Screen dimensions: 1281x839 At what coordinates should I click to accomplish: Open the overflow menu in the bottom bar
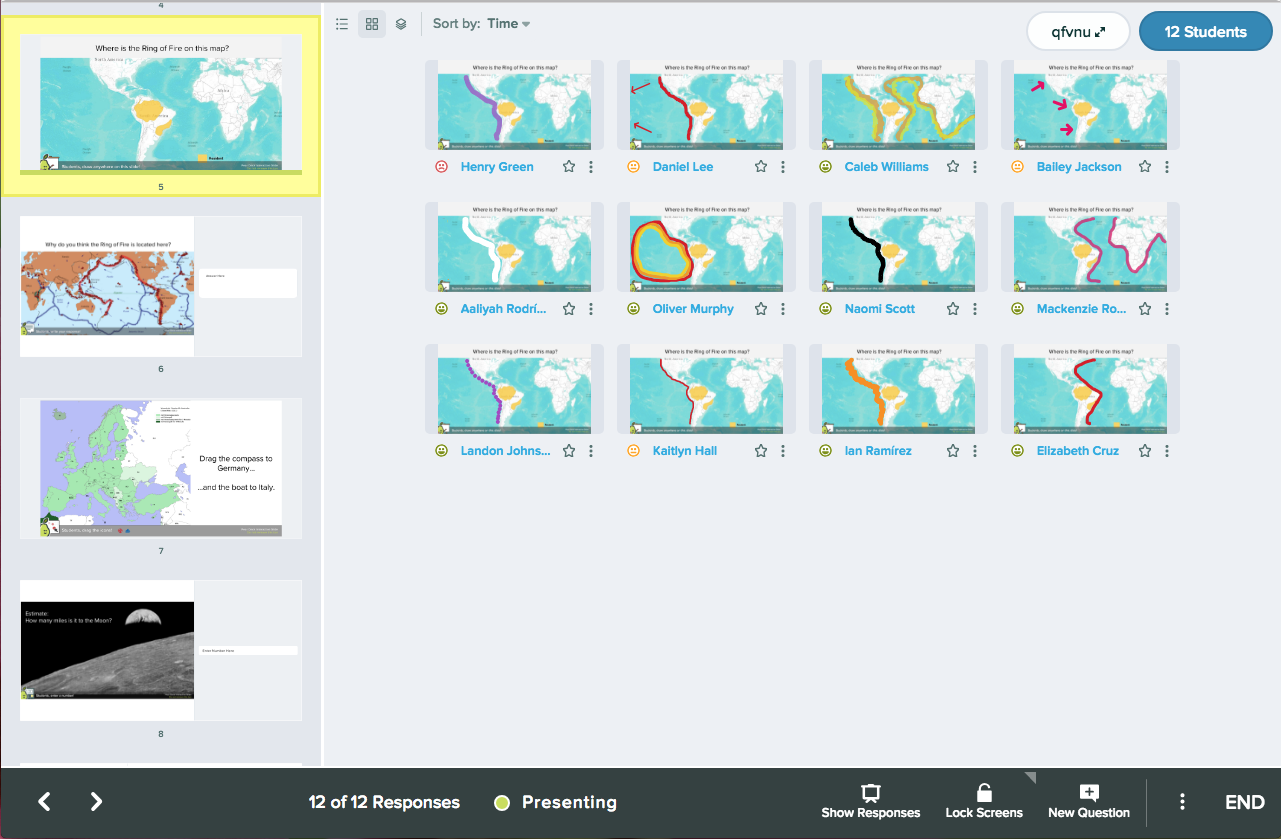1182,801
